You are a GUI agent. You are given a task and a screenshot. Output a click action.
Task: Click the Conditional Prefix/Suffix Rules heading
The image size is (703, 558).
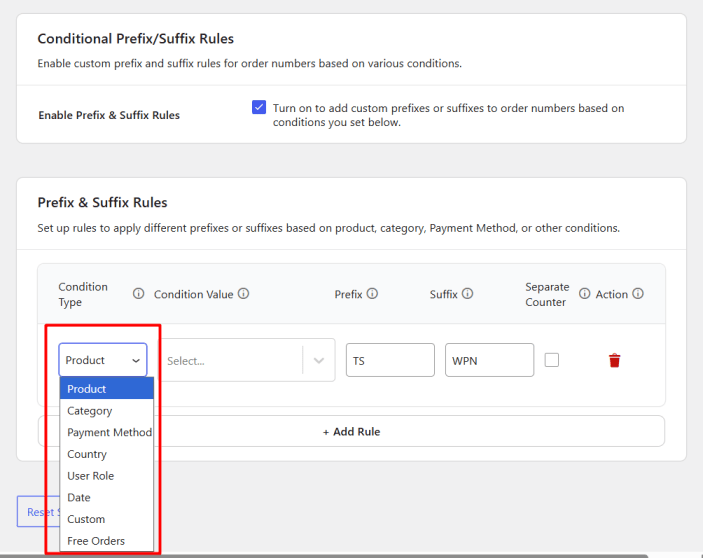[x=135, y=39]
